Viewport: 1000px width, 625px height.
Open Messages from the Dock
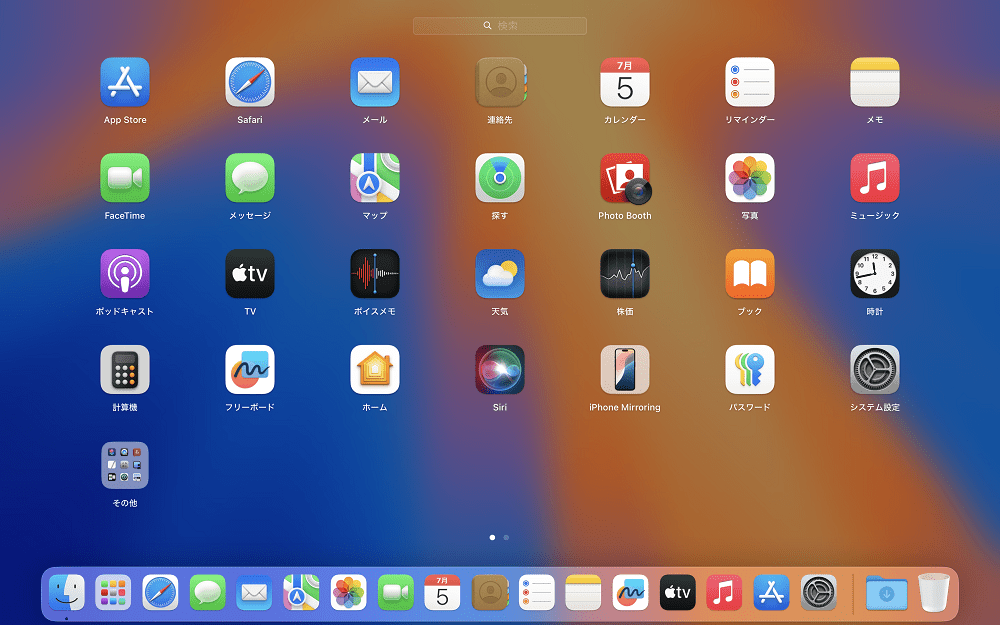207,592
